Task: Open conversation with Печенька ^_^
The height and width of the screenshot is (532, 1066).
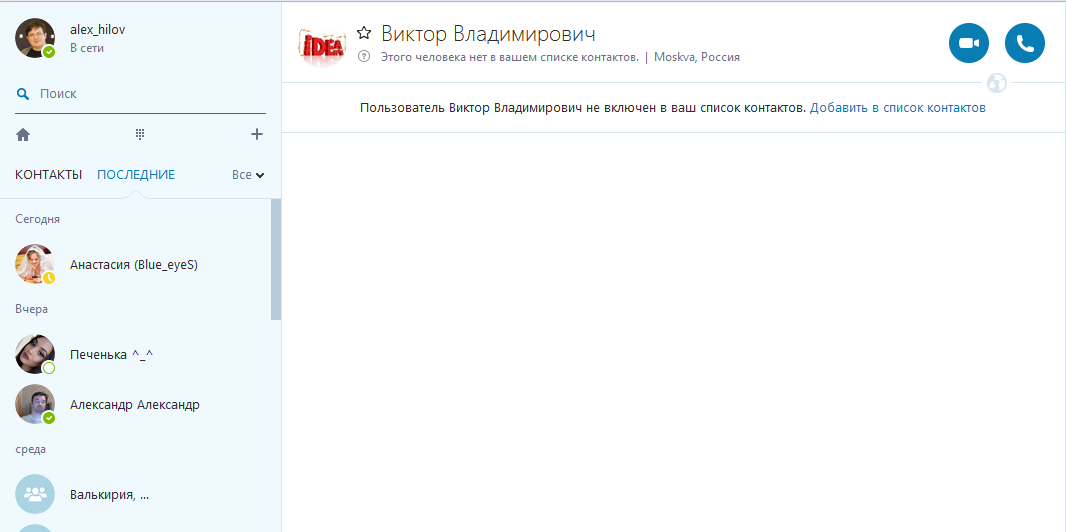Action: tap(111, 355)
